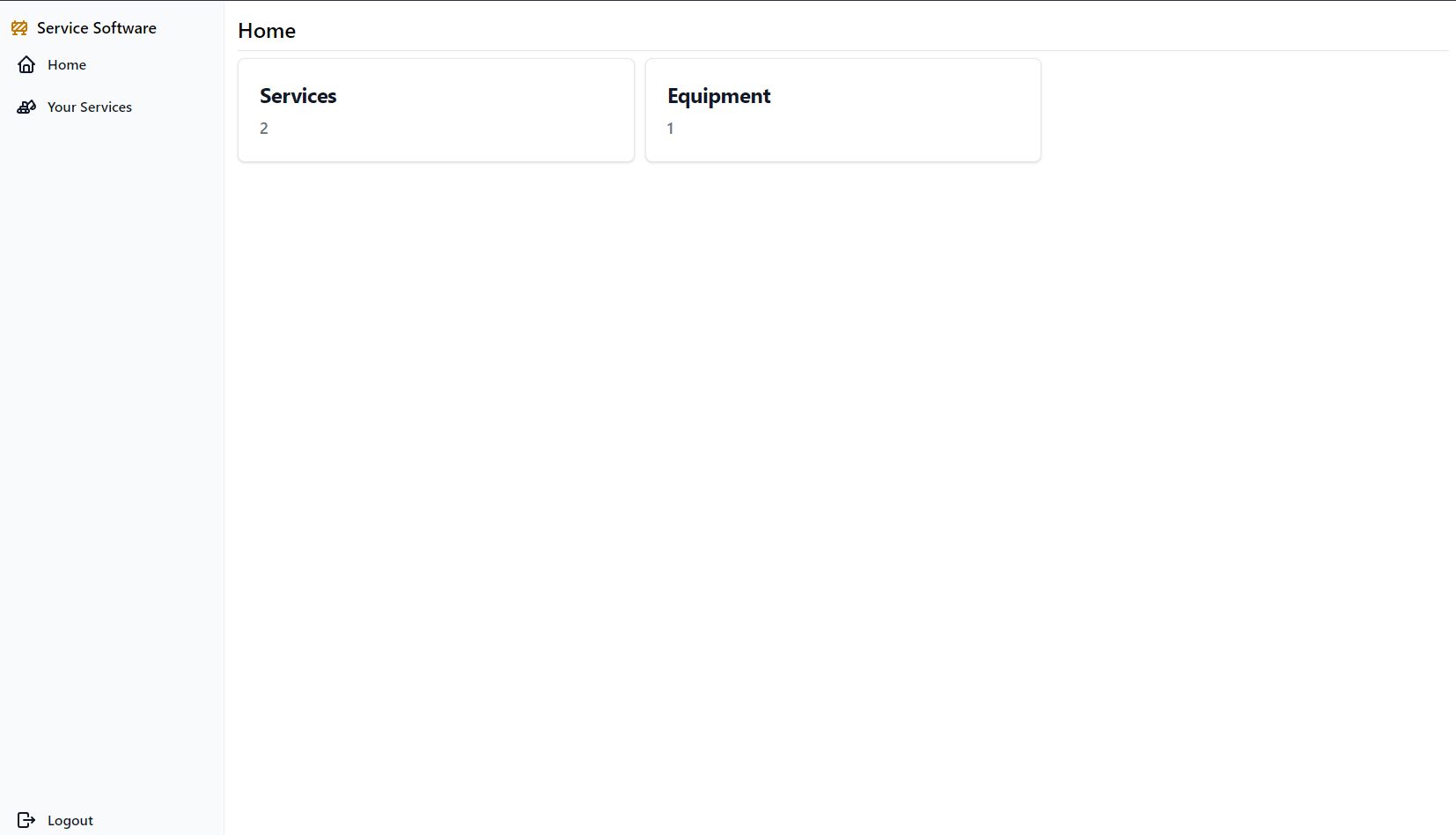Log out using the Logout label
1456x835 pixels.
70,820
